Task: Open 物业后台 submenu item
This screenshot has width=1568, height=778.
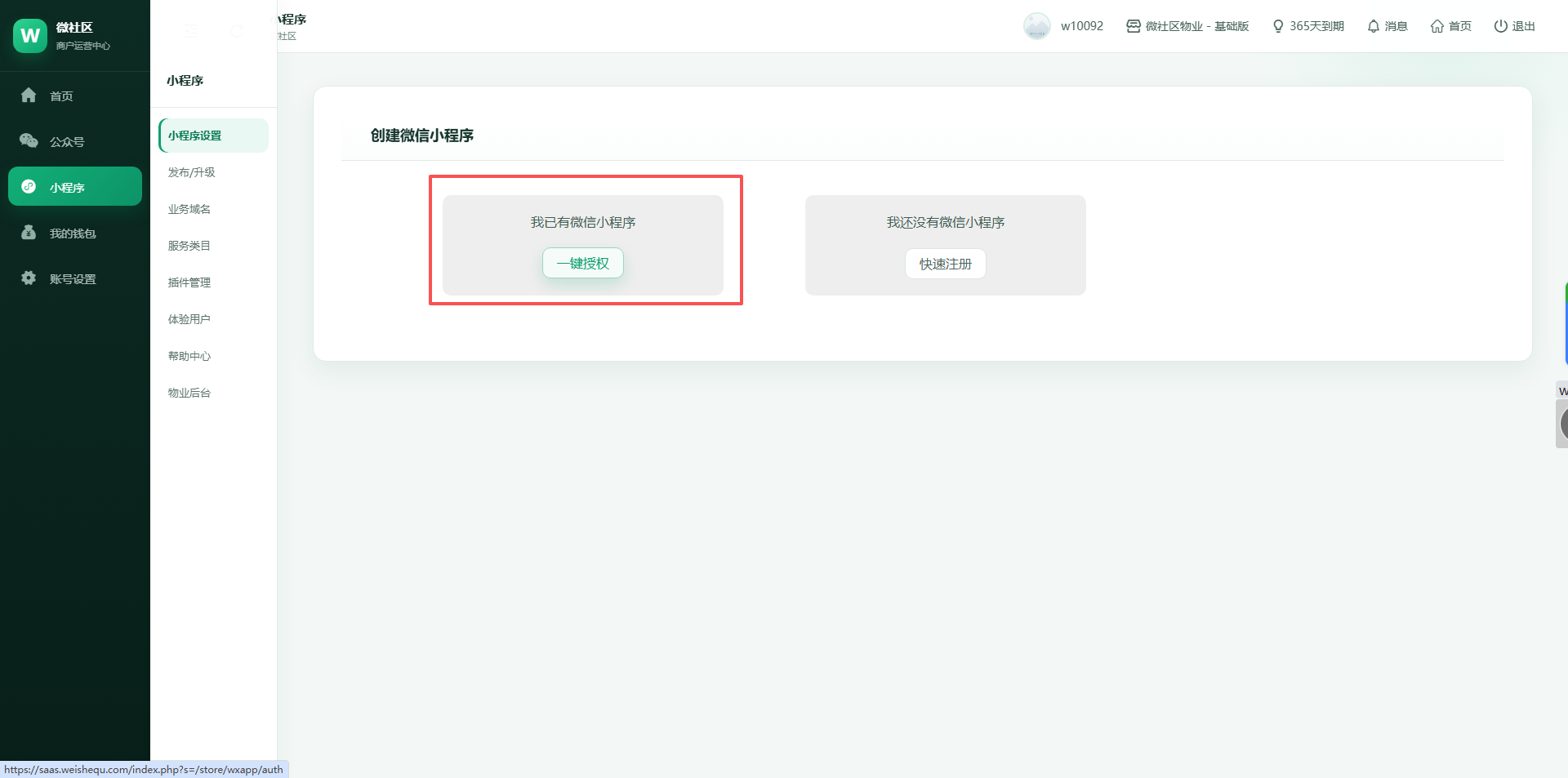Action: (213, 393)
